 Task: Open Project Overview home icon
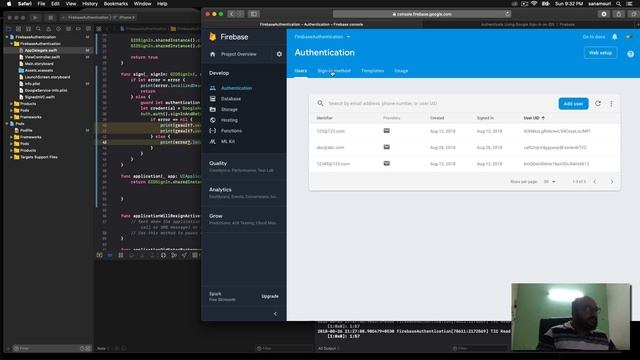pyautogui.click(x=212, y=54)
